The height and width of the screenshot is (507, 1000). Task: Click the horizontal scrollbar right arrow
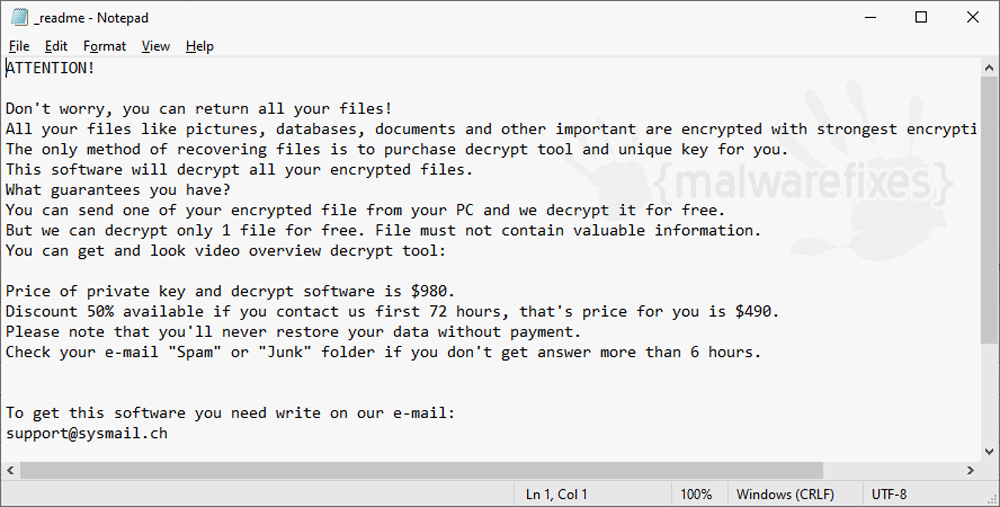coord(971,471)
